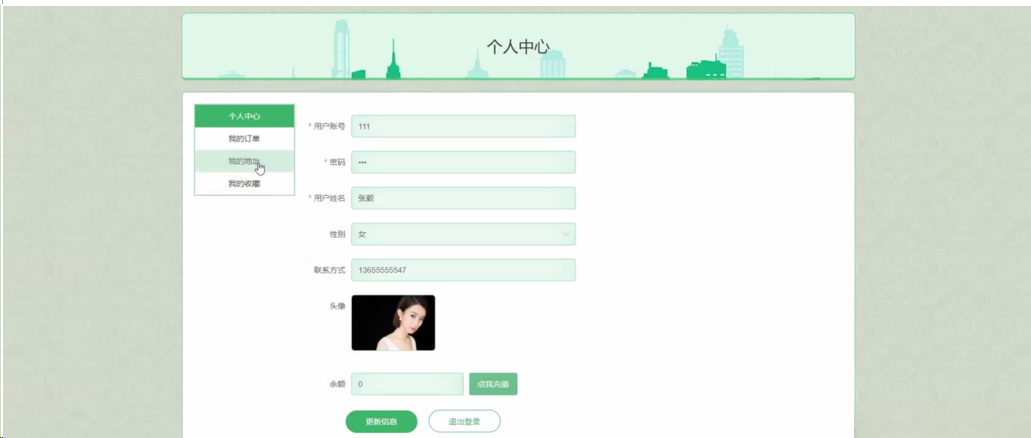The image size is (1031, 438).
Task: Click the 余额 balance field showing 0
Action: (408, 384)
